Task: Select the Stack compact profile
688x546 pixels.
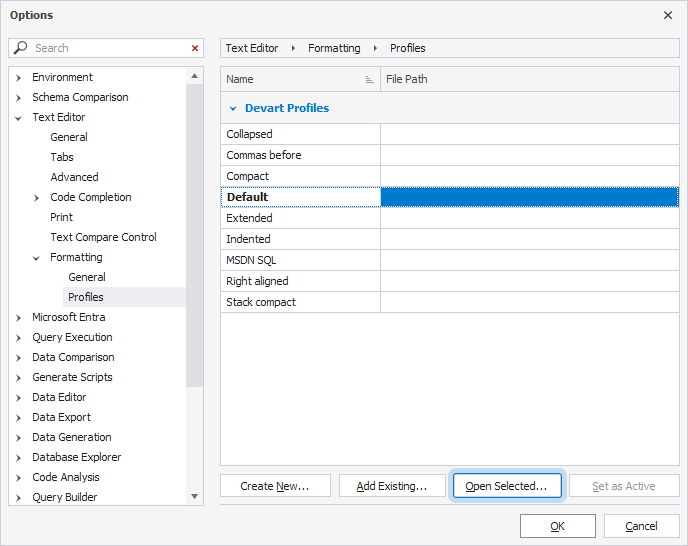Action: tap(450, 302)
